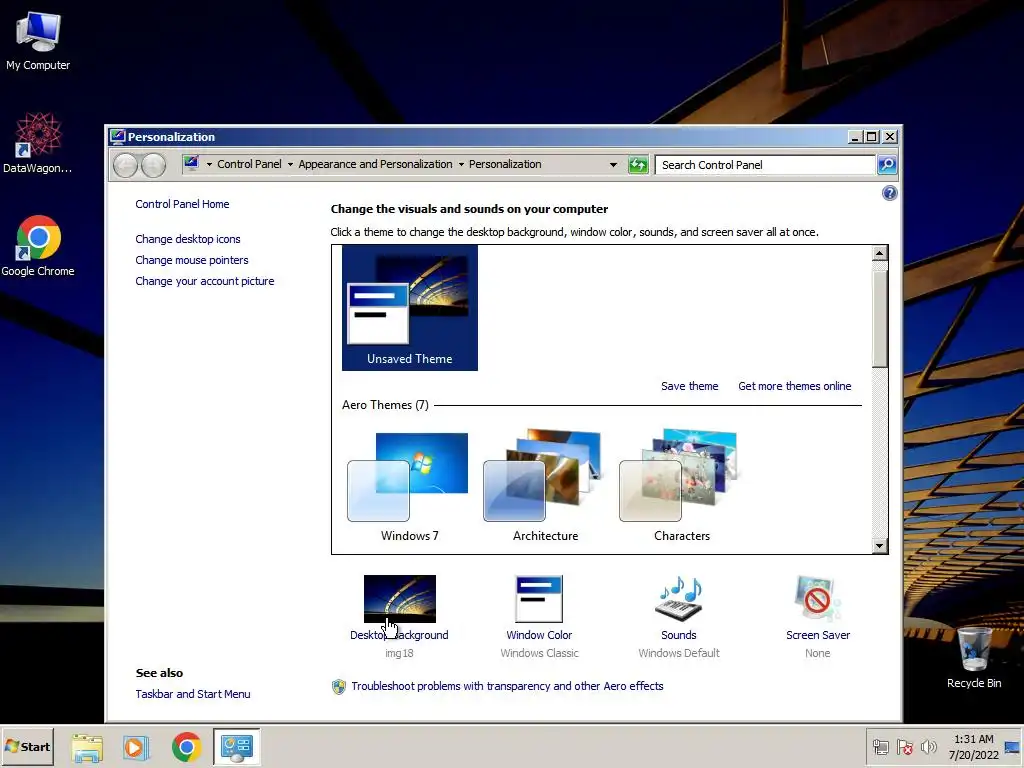Click the theme list scrollbar thumb
Viewport: 1024px width, 768px height.
pyautogui.click(x=880, y=319)
